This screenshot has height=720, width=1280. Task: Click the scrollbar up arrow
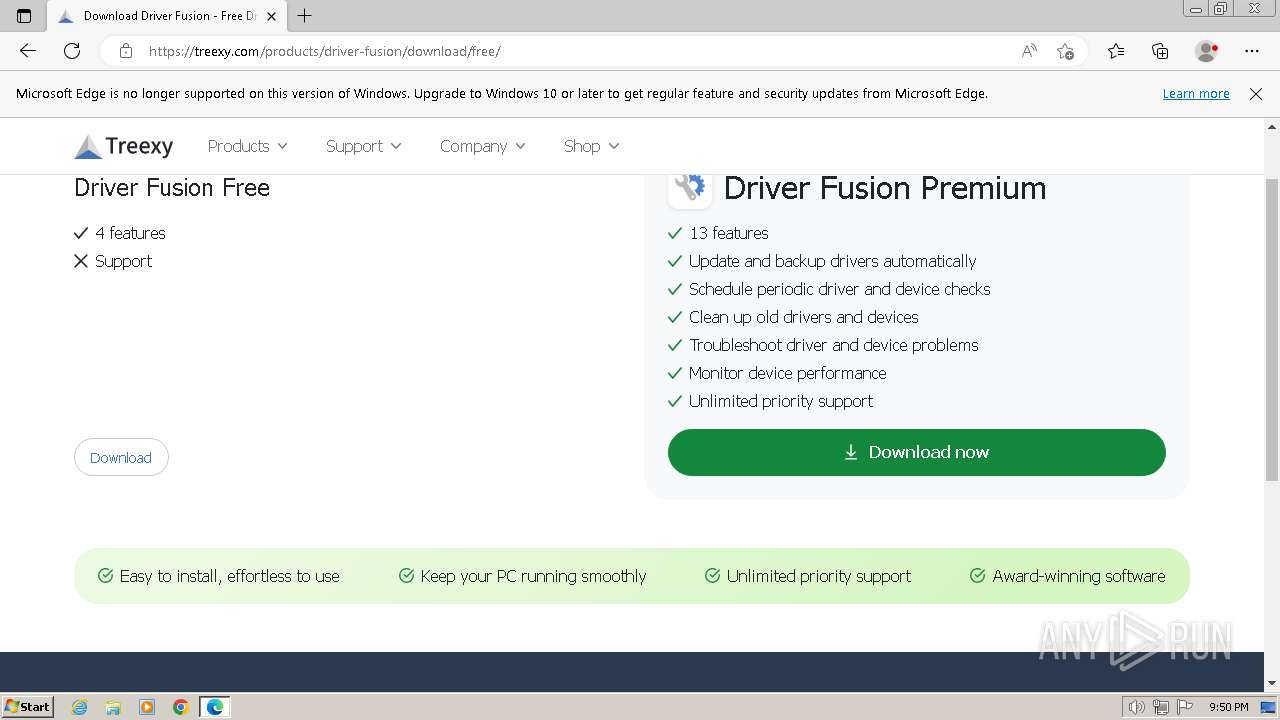tap(1272, 127)
